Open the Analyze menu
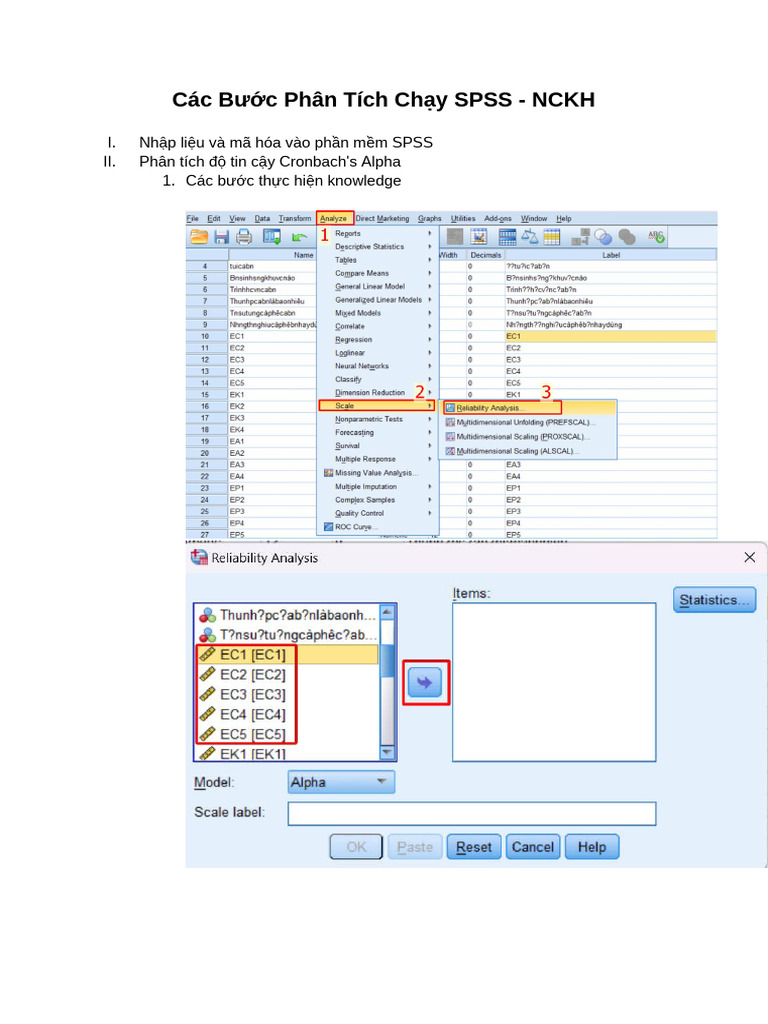The height and width of the screenshot is (1024, 768). [334, 218]
